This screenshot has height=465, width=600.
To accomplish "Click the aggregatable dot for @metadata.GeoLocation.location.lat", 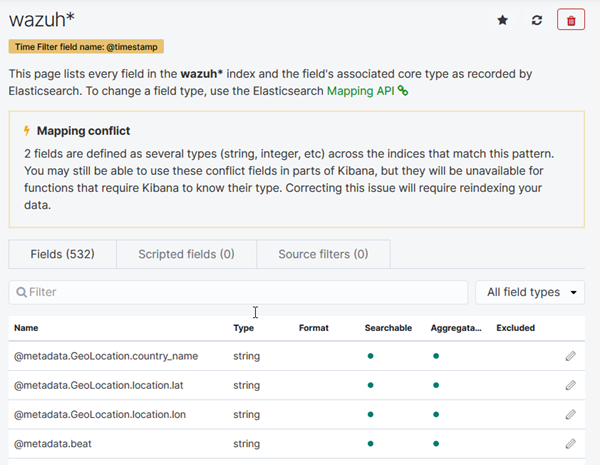I will 436,385.
